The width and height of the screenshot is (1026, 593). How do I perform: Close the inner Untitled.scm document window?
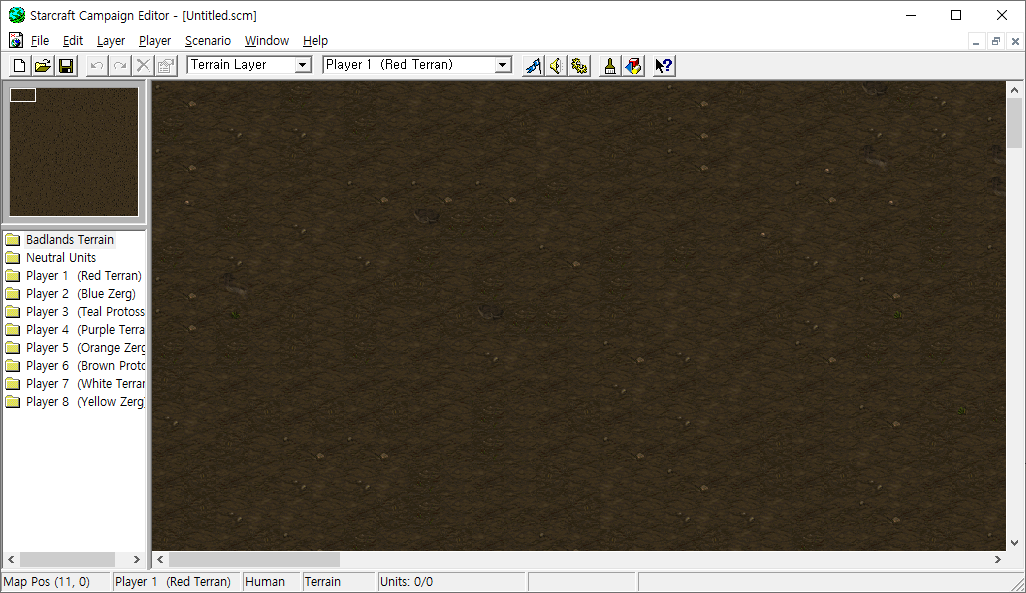1015,41
